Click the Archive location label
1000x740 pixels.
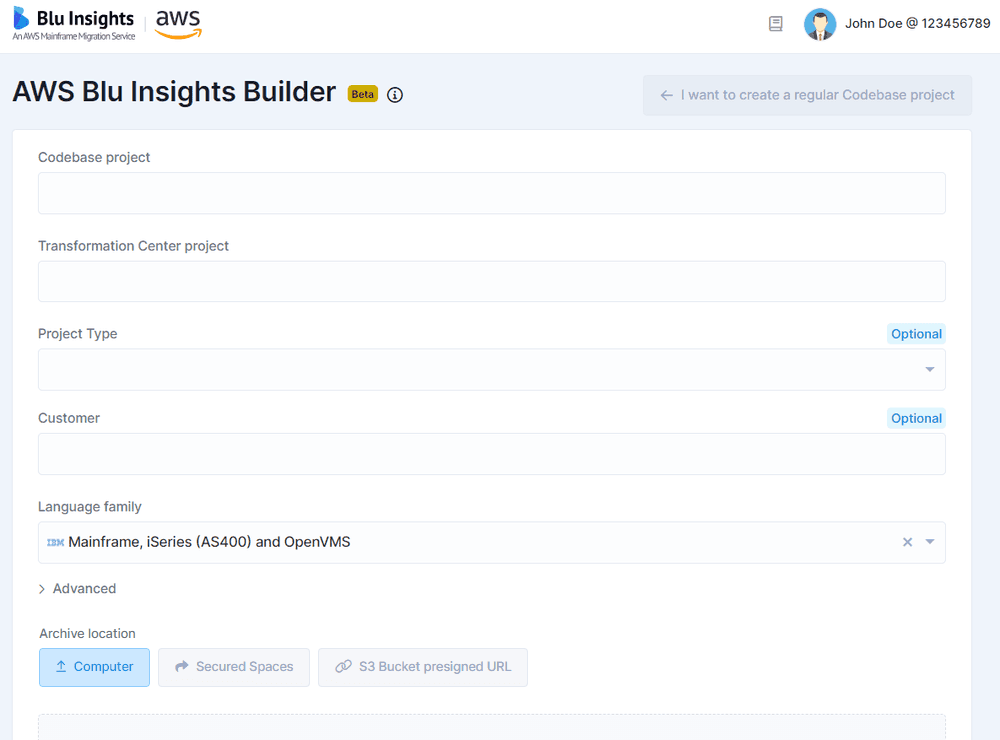point(87,633)
